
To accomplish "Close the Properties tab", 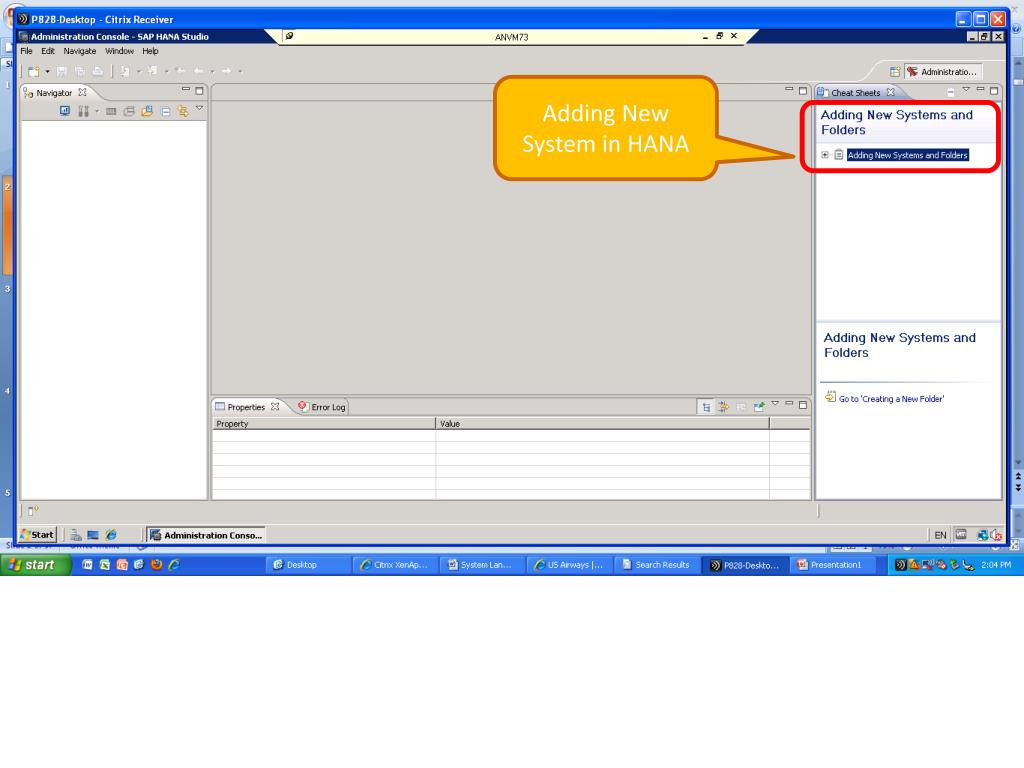I will [x=275, y=407].
